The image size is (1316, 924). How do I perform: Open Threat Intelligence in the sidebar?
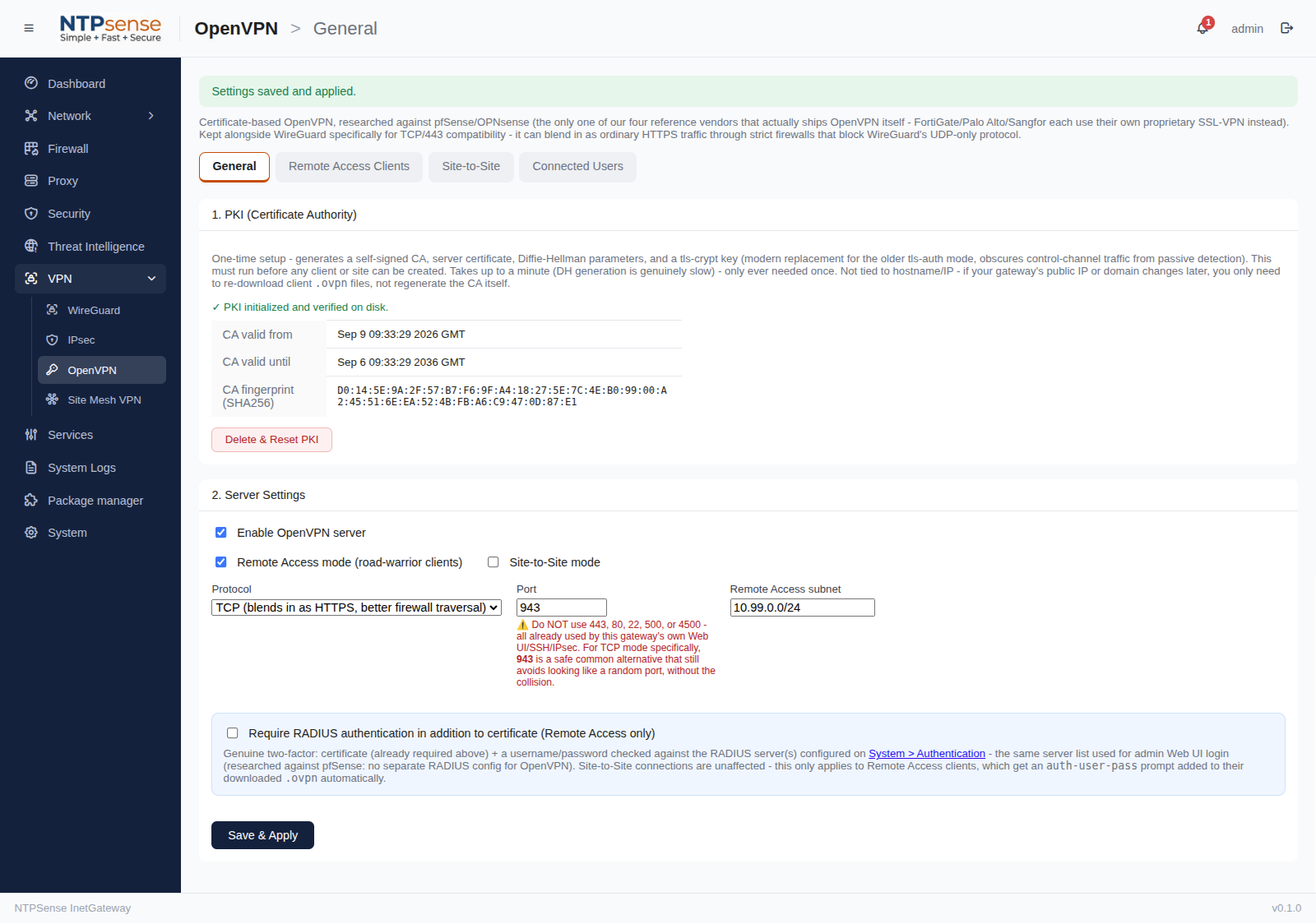click(x=90, y=247)
